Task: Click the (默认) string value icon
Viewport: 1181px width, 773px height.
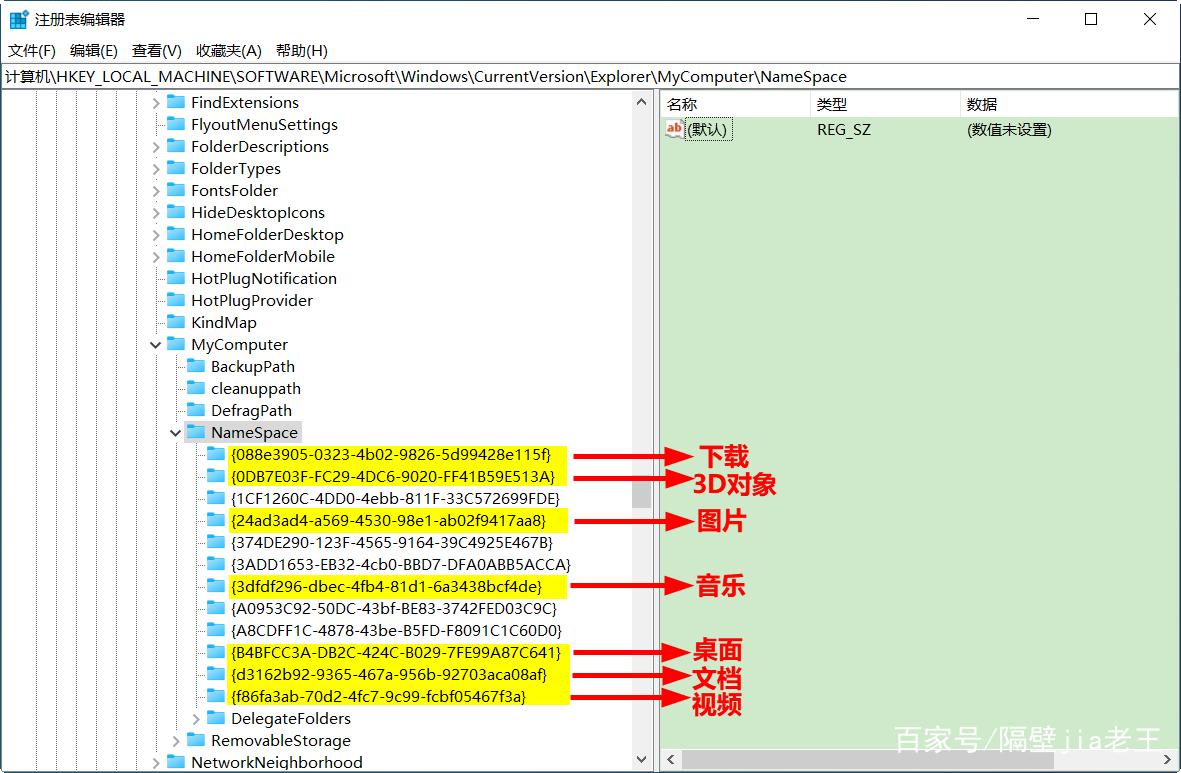Action: (674, 129)
